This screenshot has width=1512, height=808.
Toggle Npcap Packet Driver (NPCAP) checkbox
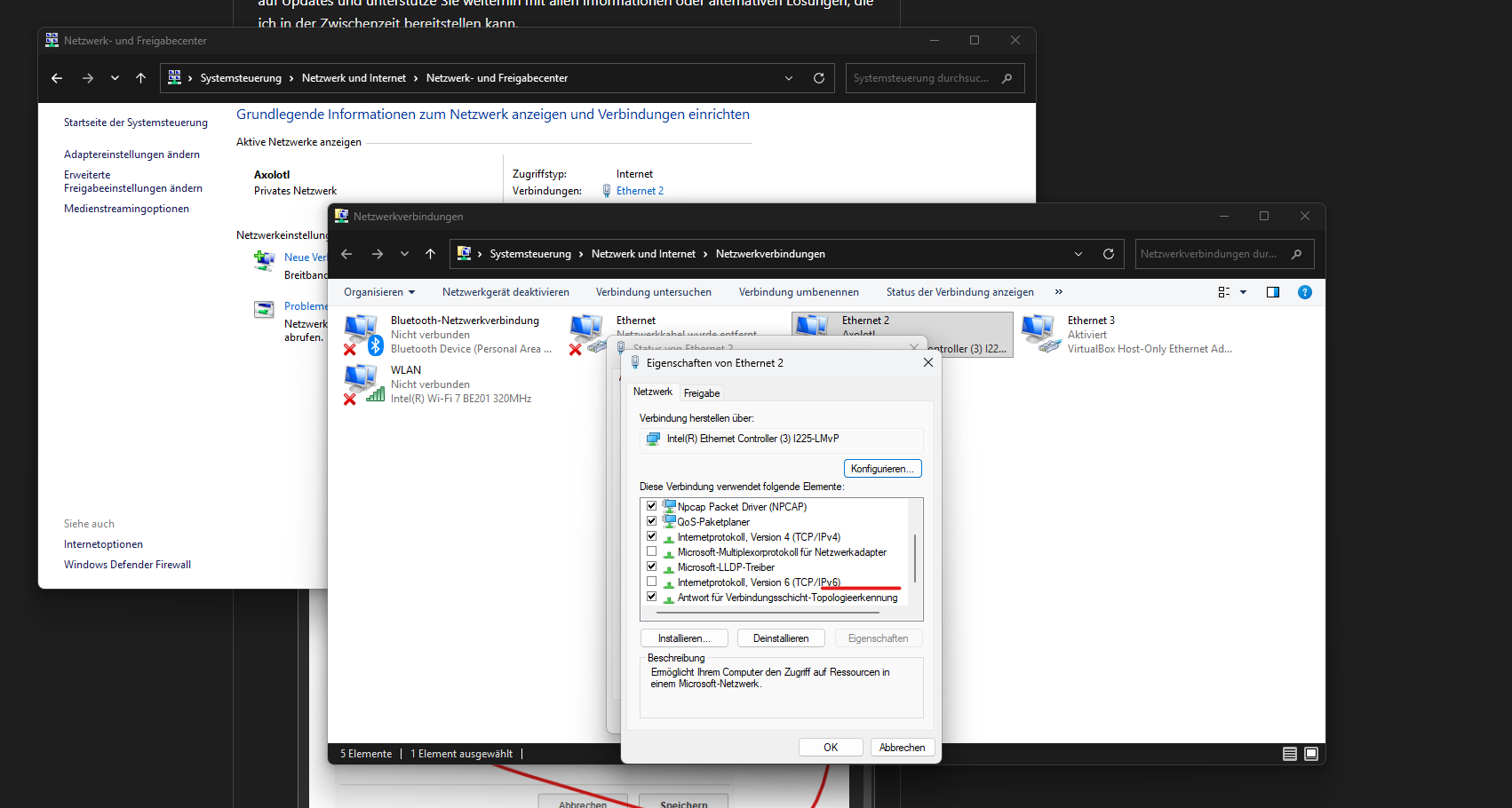651,506
